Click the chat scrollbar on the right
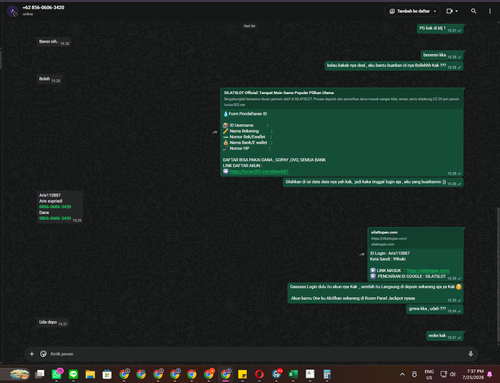The height and width of the screenshot is (383, 500). click(498, 274)
